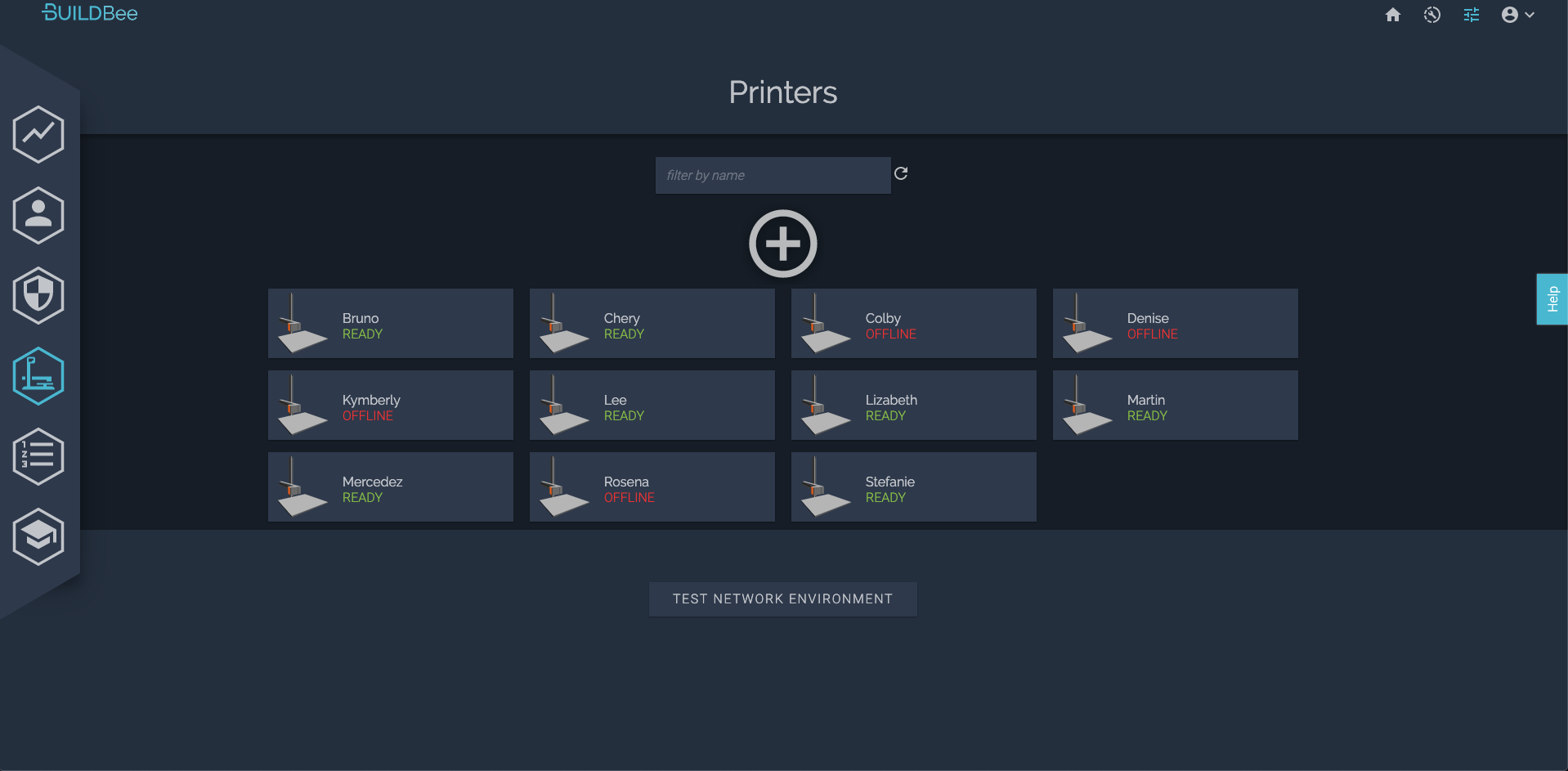Focus the filter by name field
The width and height of the screenshot is (1568, 771).
773,175
